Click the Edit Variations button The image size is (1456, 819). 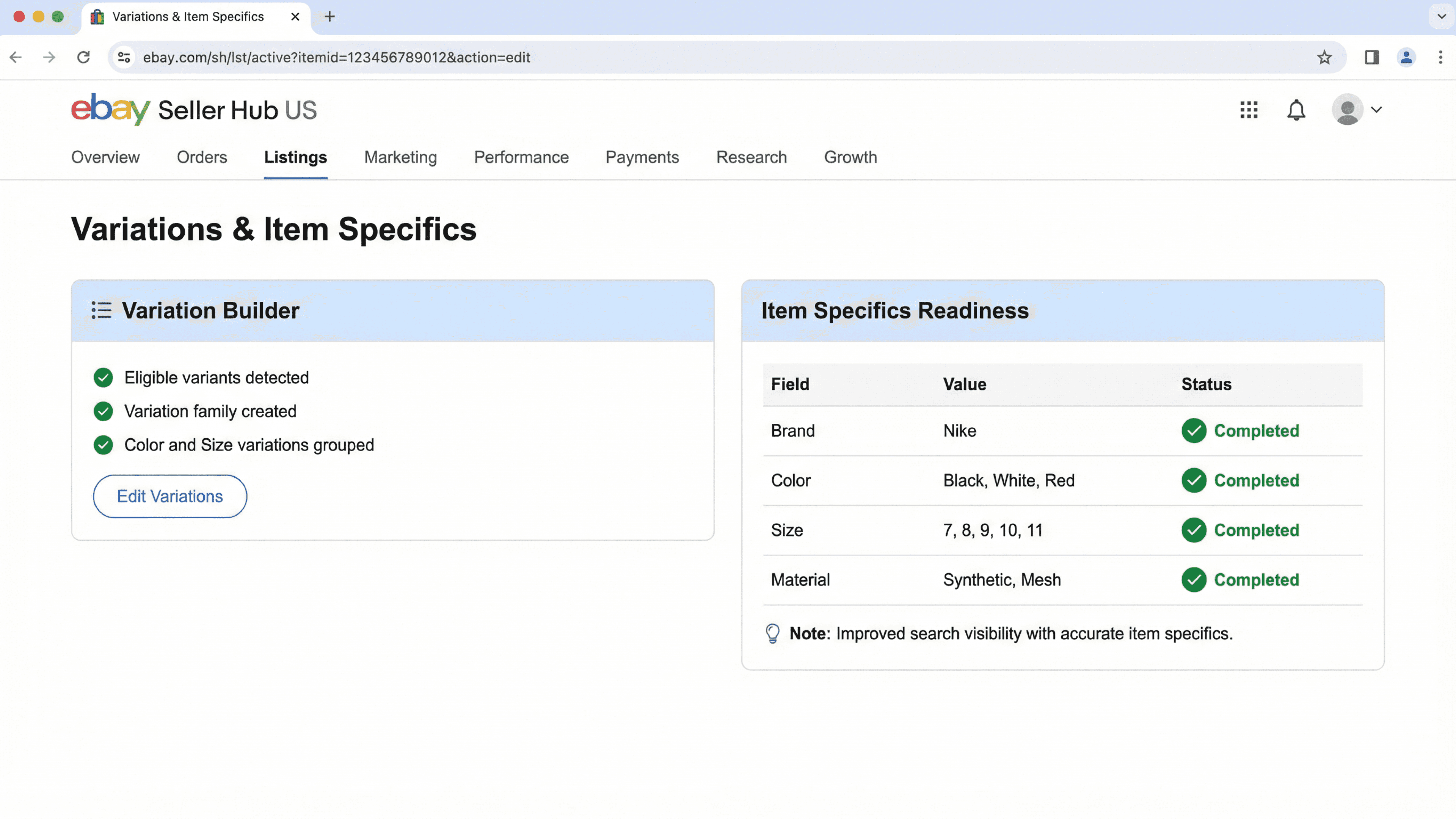pyautogui.click(x=169, y=496)
